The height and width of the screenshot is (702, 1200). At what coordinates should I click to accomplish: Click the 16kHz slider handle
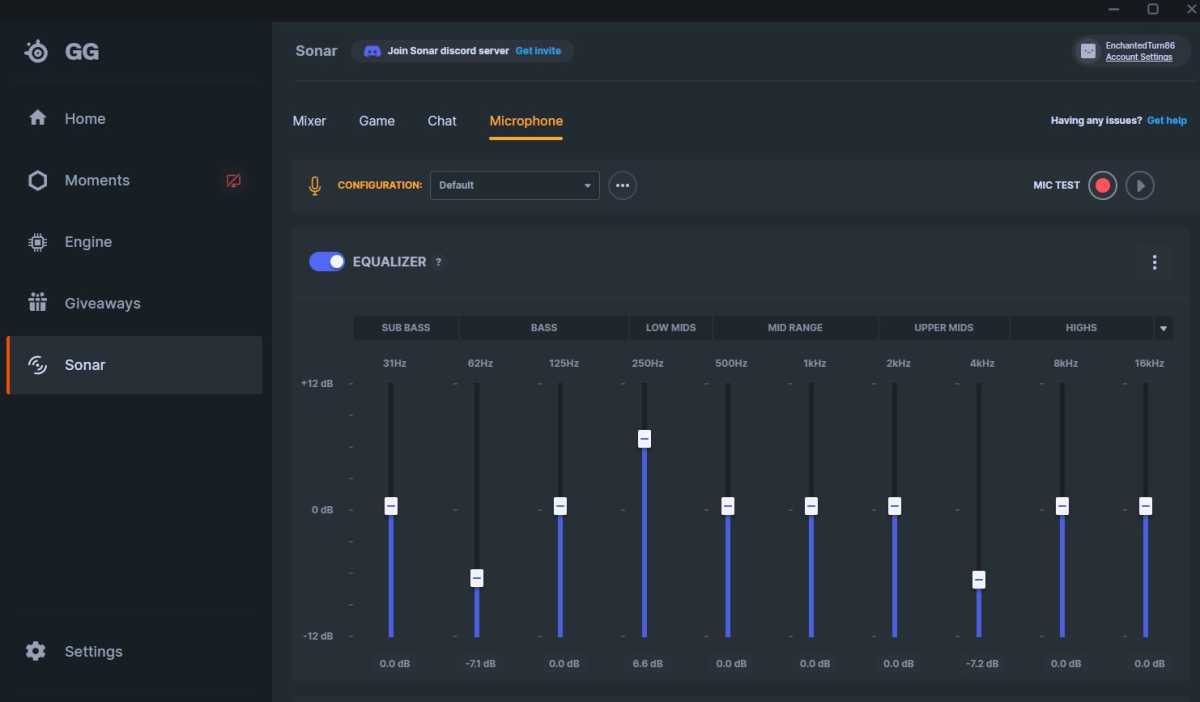click(1146, 506)
